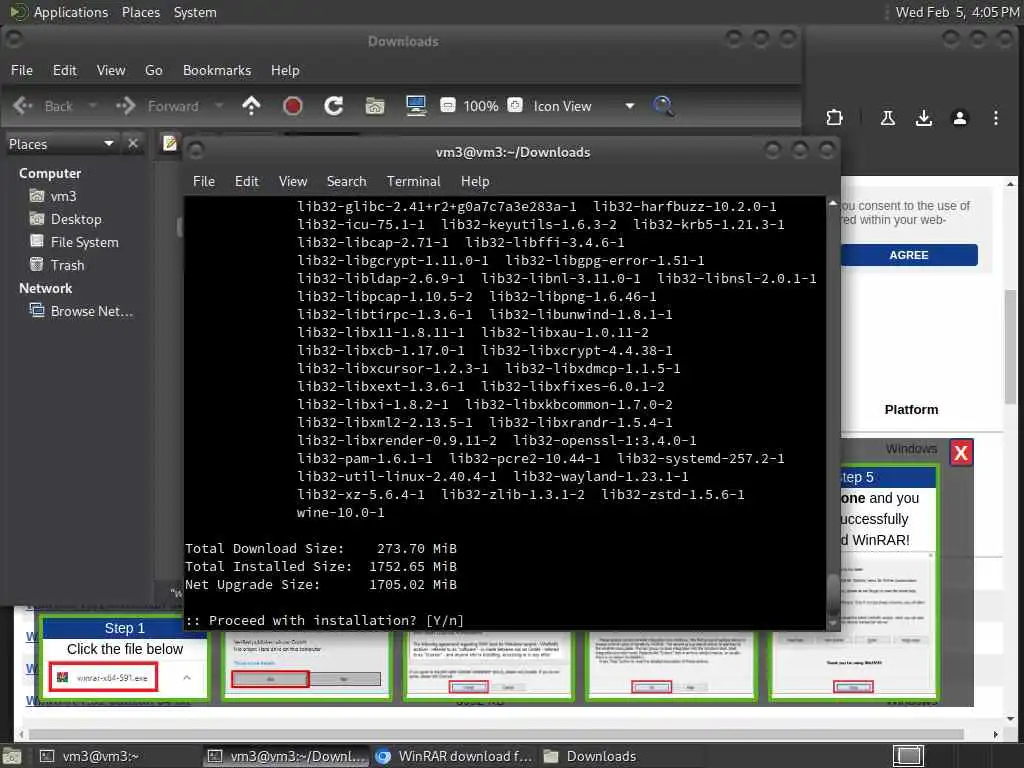Open the View menu in Downloads window
The image size is (1024, 768).
(x=111, y=70)
